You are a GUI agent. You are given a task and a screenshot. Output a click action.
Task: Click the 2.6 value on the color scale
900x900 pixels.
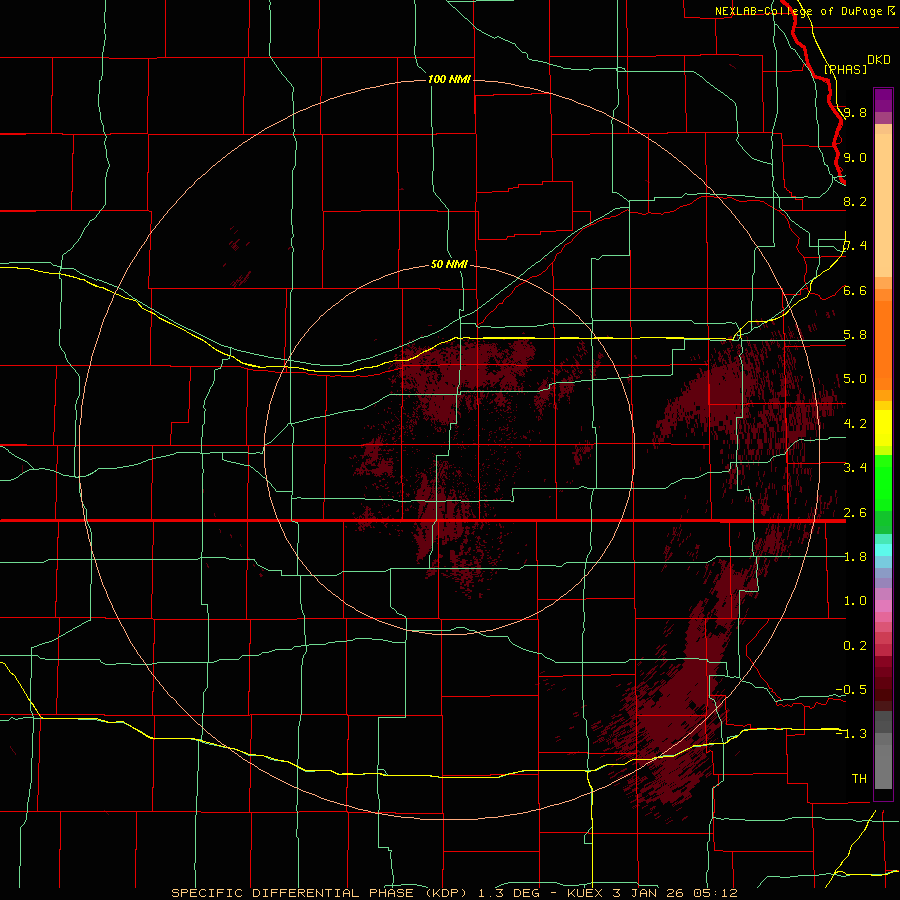tap(855, 513)
